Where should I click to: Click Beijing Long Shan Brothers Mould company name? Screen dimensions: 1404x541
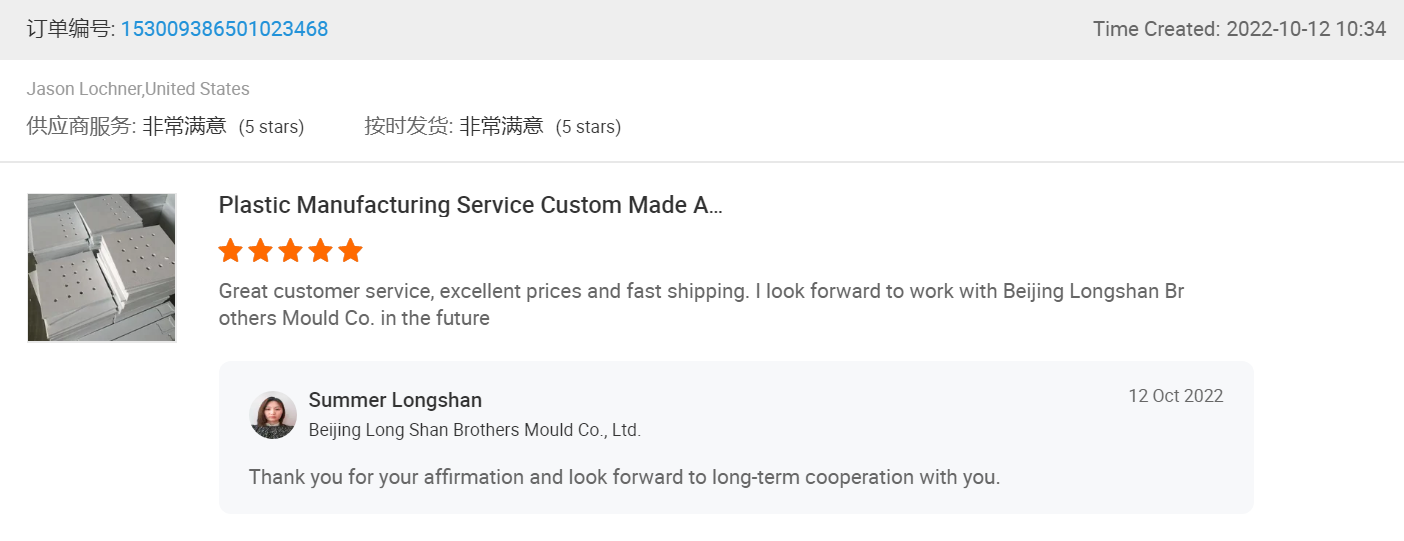(x=474, y=430)
